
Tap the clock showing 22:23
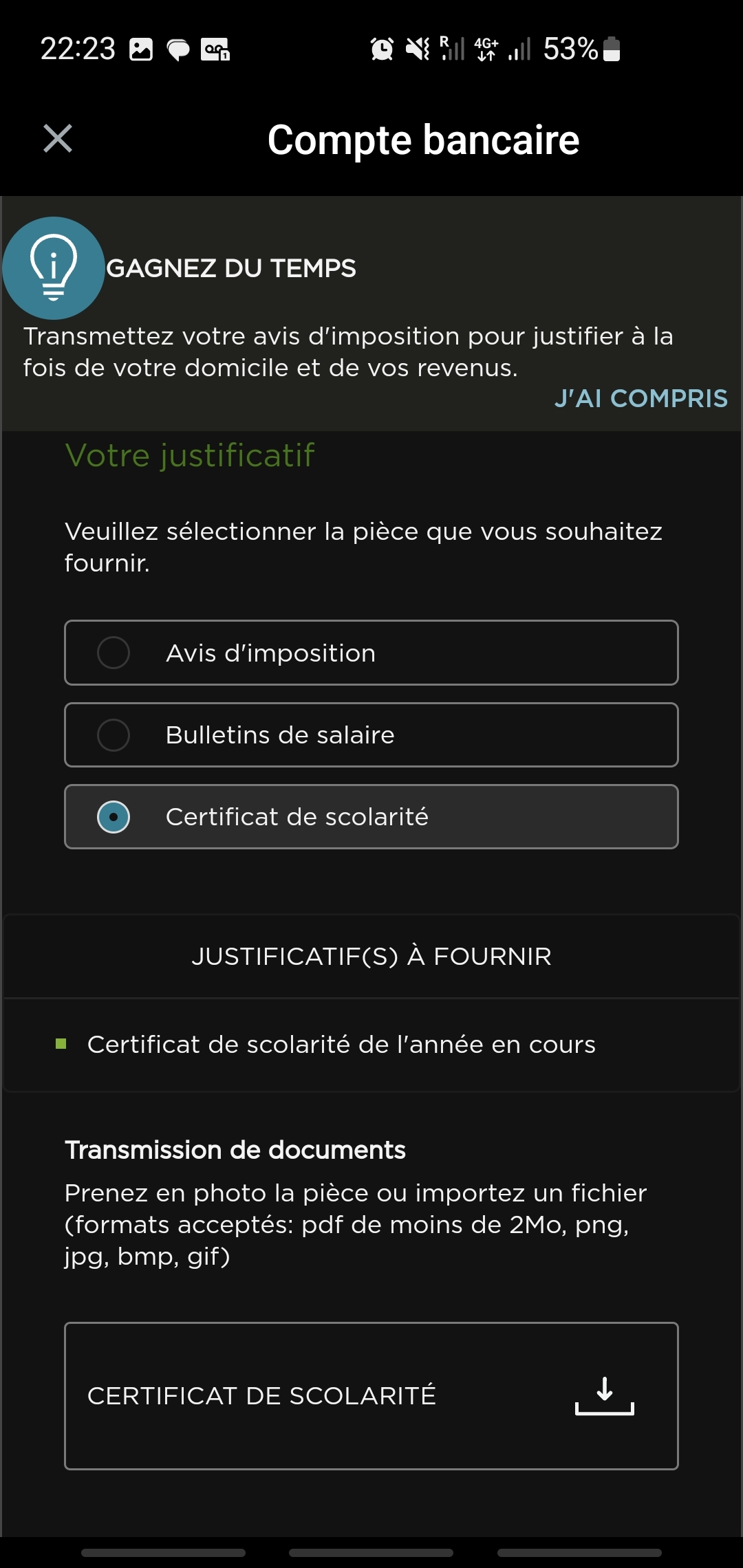coord(78,49)
